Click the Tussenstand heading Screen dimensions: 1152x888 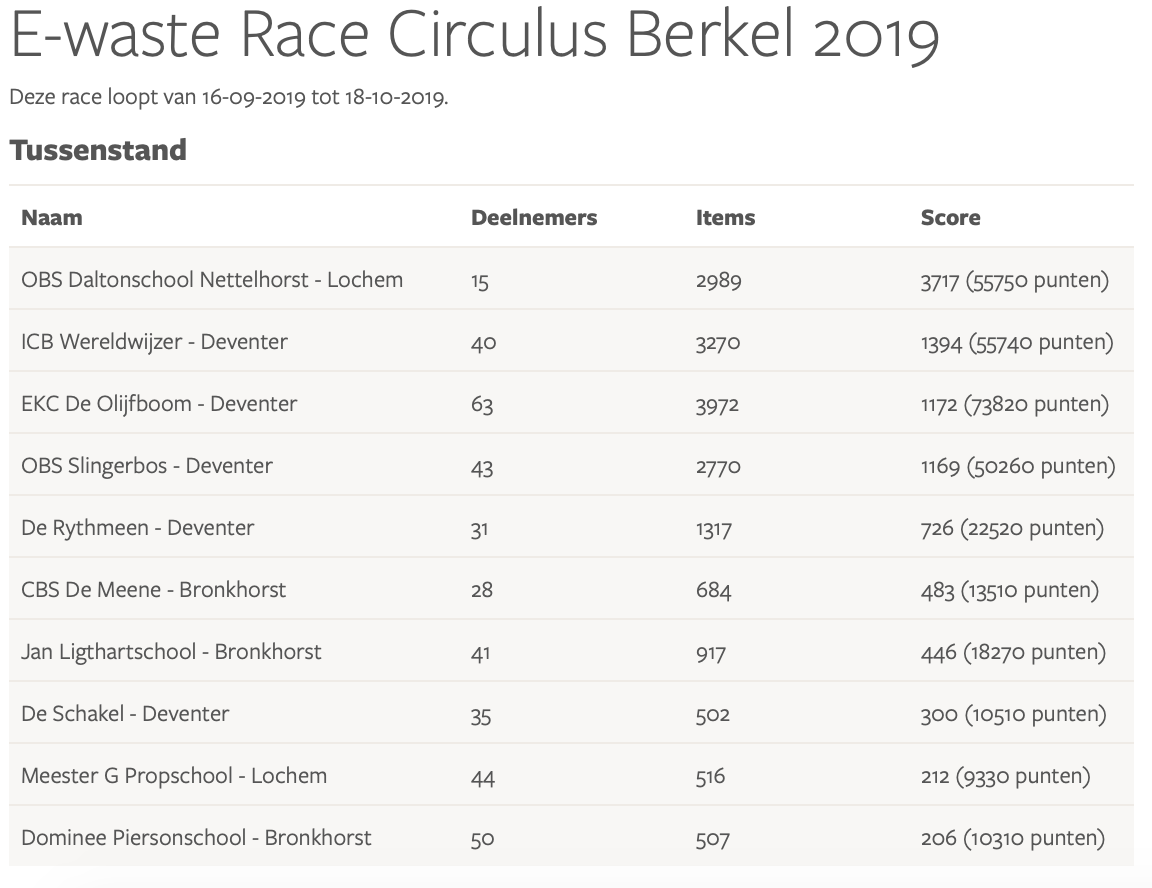[x=98, y=150]
